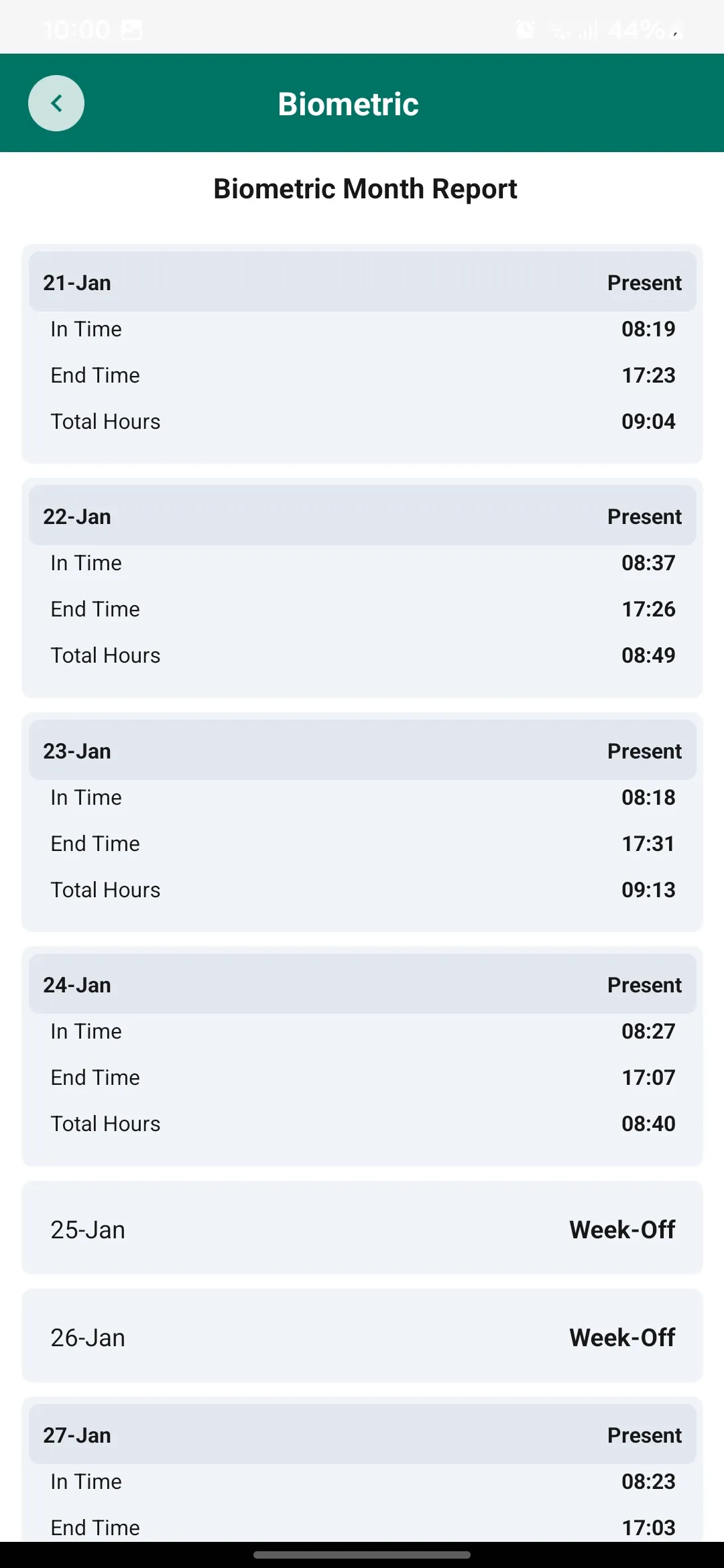Select the 24-Jan Present header row
The image size is (724, 1568).
(362, 984)
